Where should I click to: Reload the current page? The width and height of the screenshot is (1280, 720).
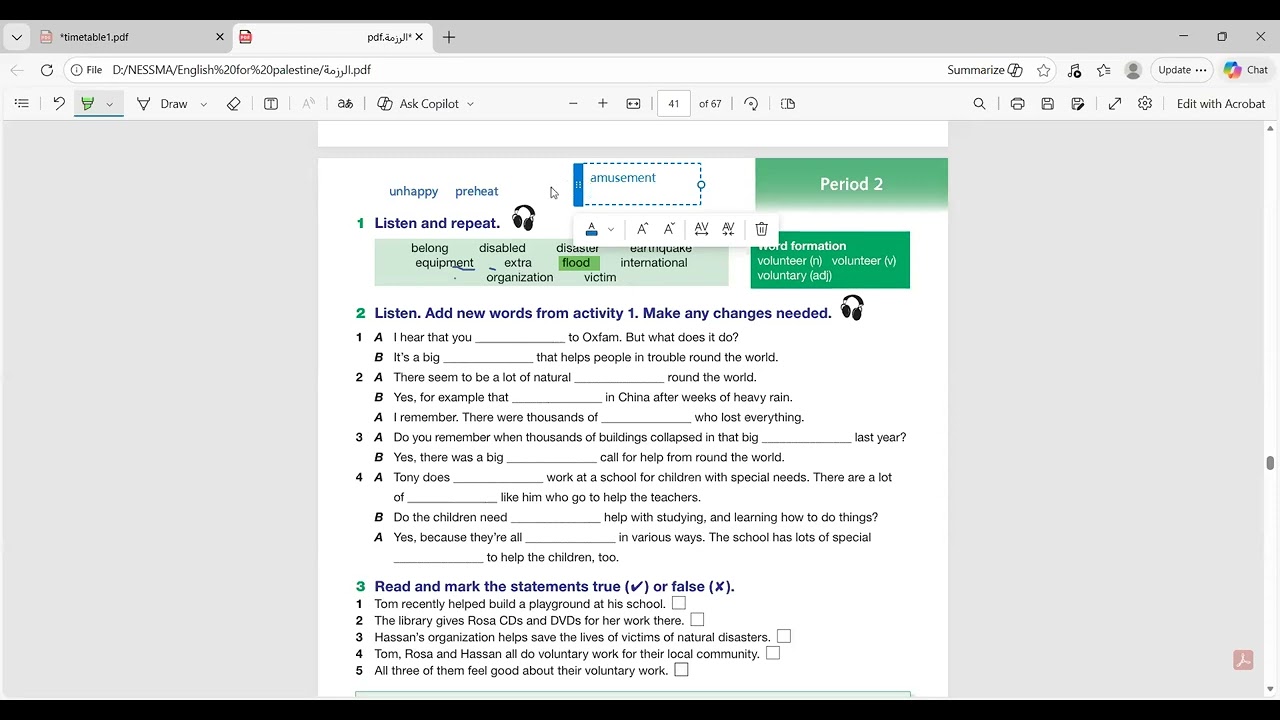[47, 70]
